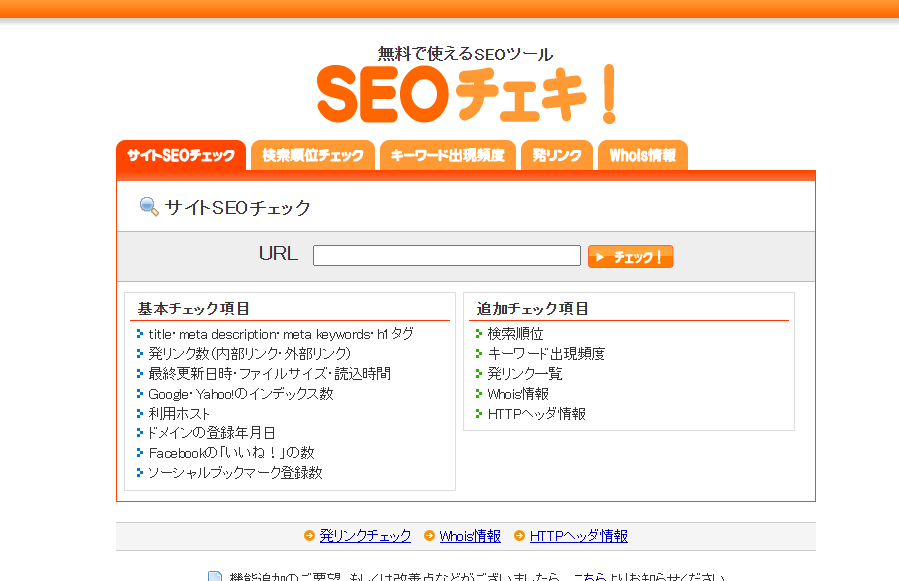
Task: Open the サイトSEOチェック tab
Action: [181, 156]
